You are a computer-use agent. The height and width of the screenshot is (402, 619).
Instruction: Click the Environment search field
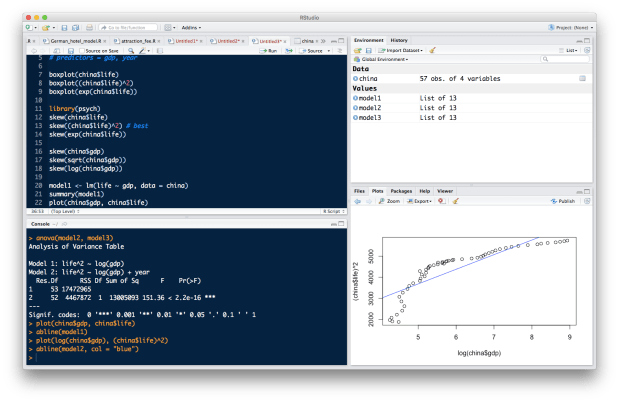565,59
